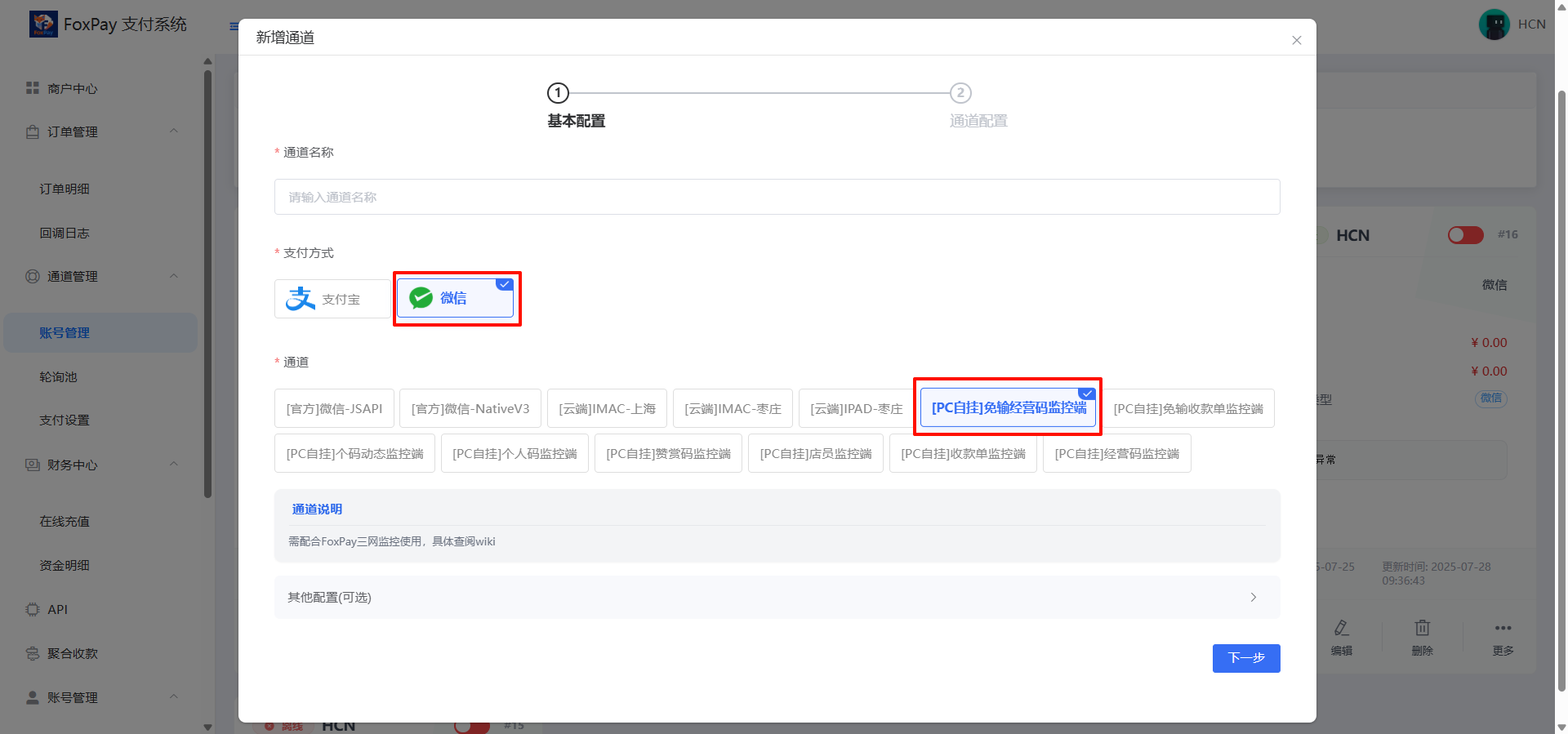The height and width of the screenshot is (734, 1568).
Task: Click the 通道名称 input field
Action: pyautogui.click(x=777, y=197)
